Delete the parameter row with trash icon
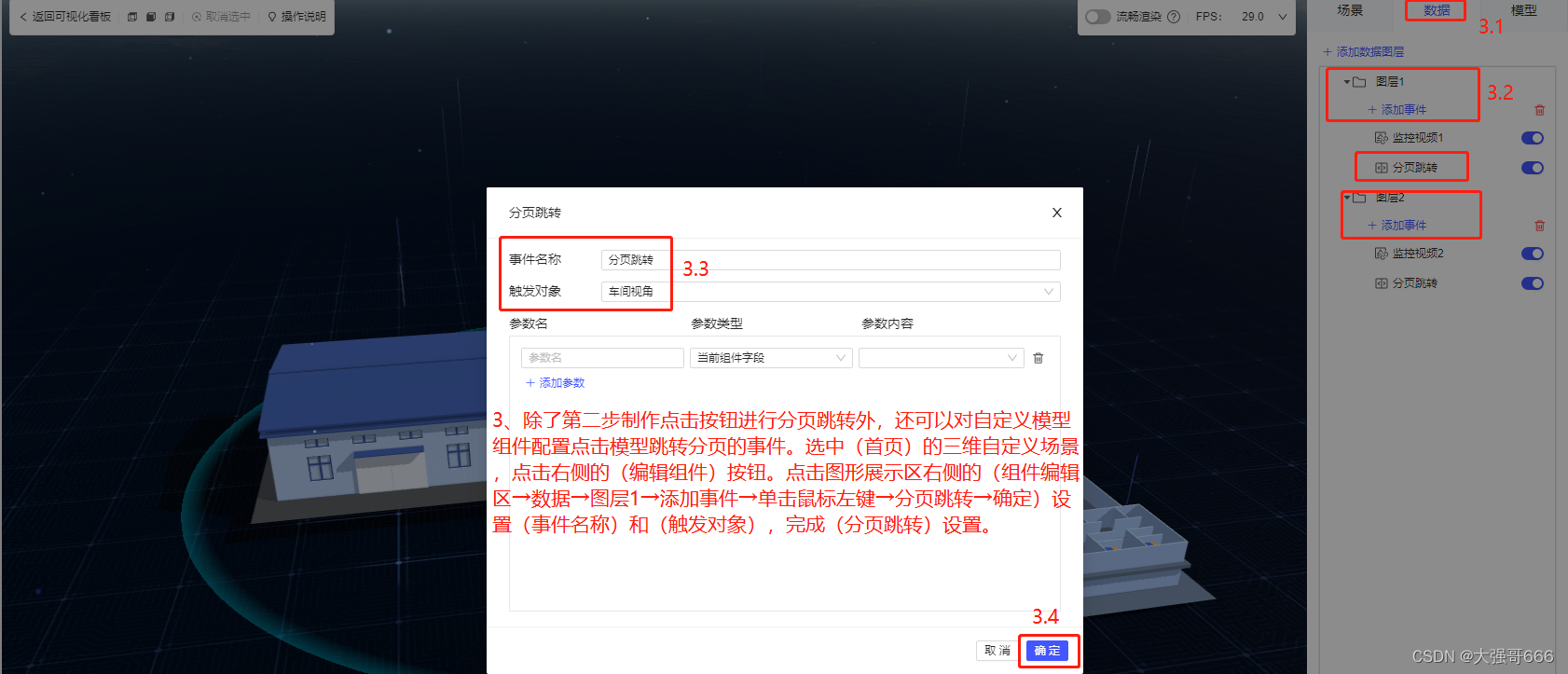The height and width of the screenshot is (674, 1568). (1038, 358)
